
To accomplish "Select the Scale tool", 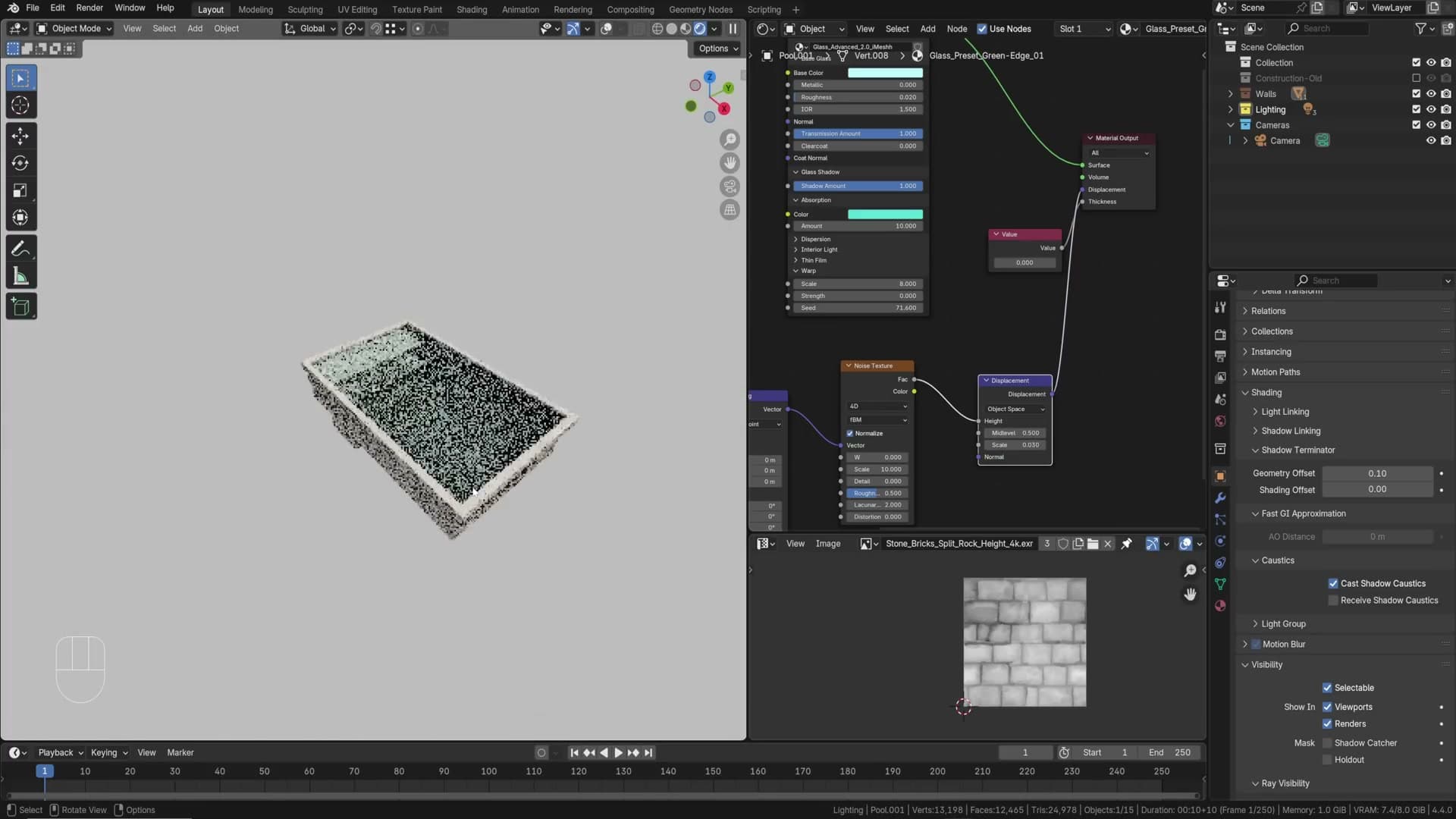I will pos(20,190).
